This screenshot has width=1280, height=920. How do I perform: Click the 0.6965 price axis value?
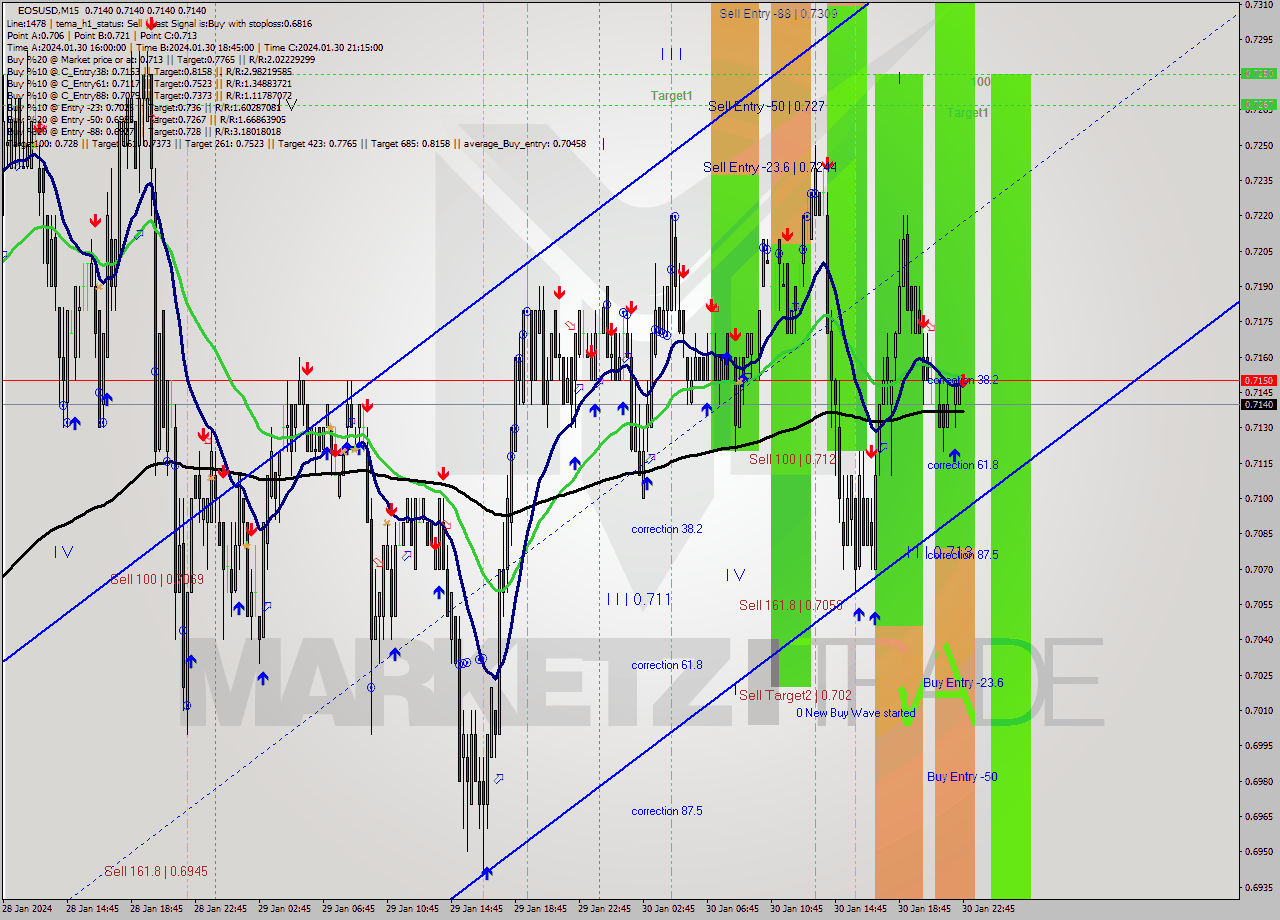click(1260, 816)
